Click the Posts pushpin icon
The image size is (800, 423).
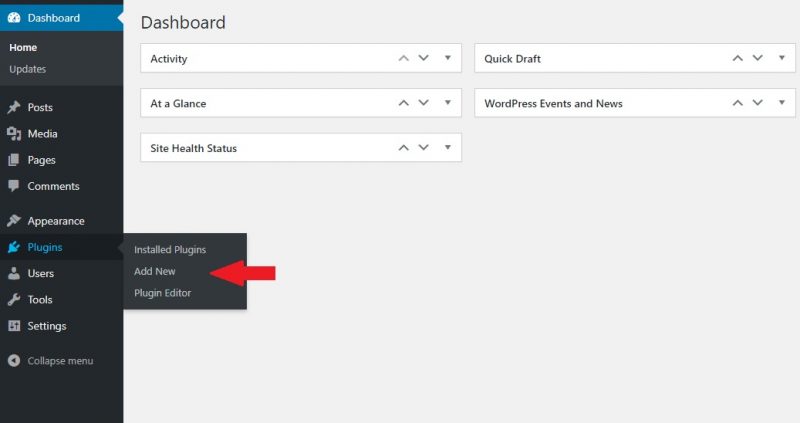tap(14, 107)
